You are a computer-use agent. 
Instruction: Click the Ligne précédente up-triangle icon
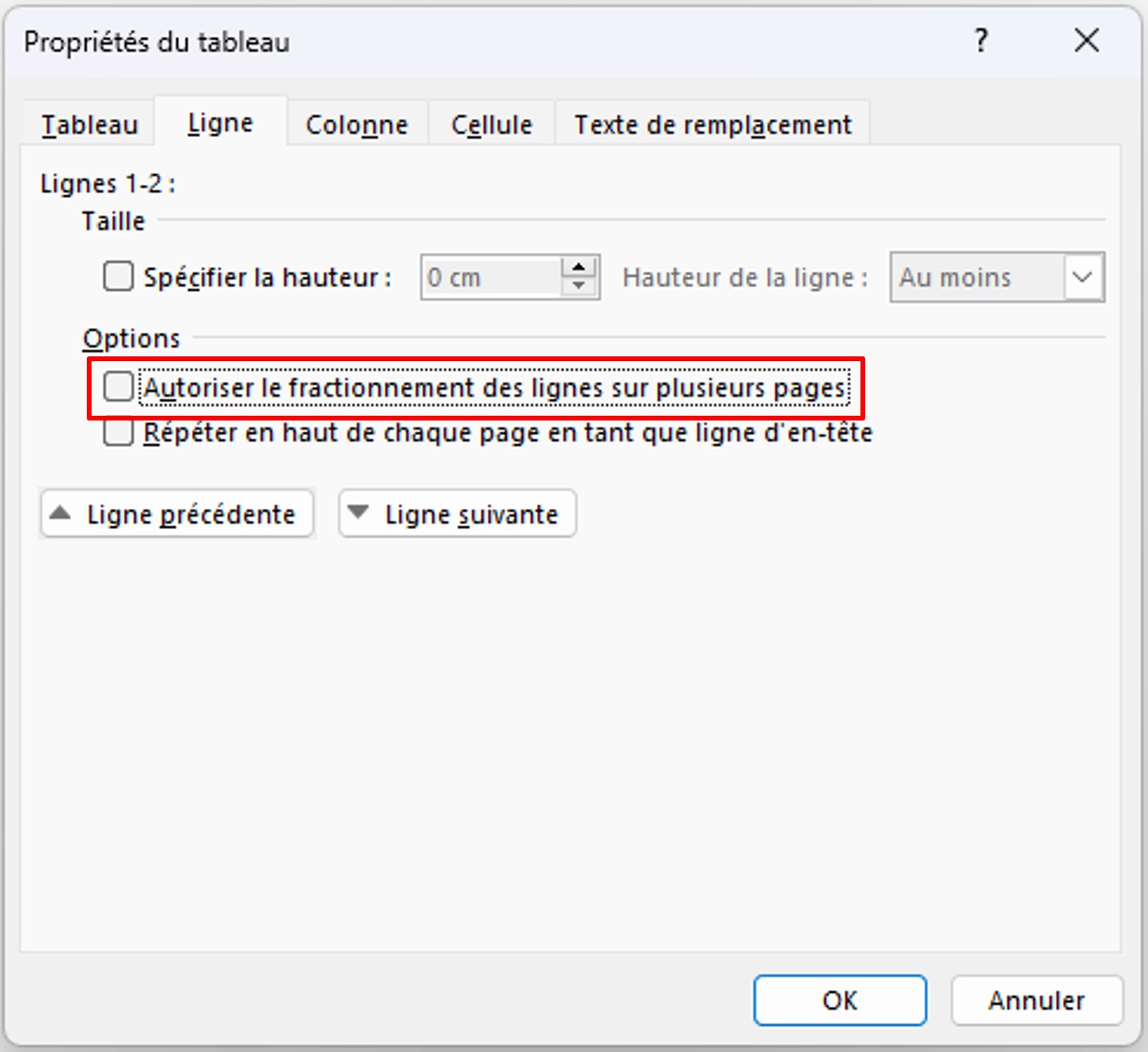[61, 513]
